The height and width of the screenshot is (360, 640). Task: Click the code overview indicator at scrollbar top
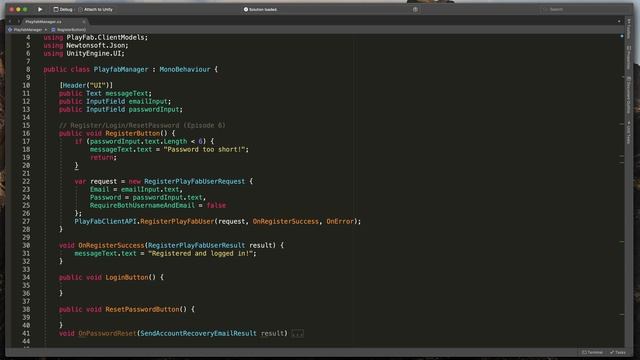point(622,36)
